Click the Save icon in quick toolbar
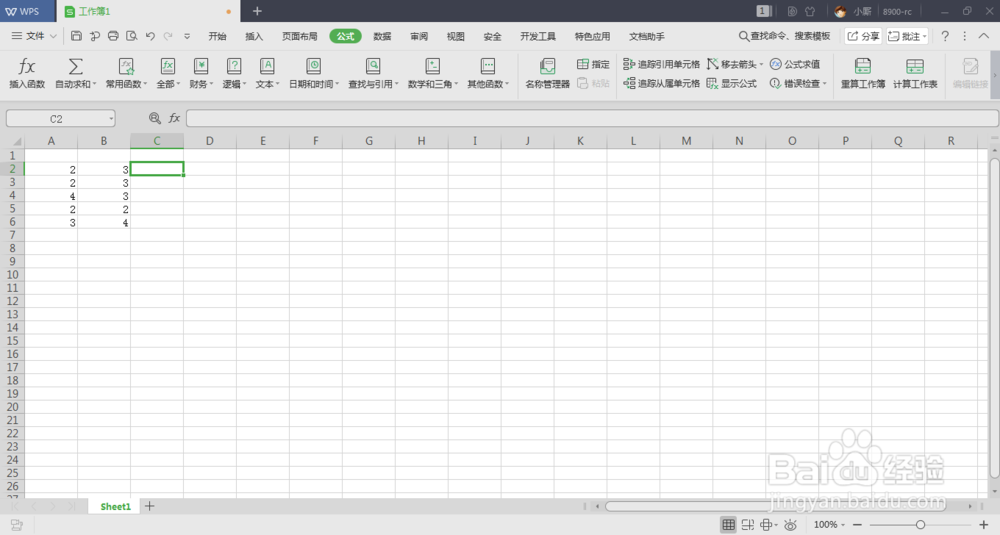 (76, 36)
